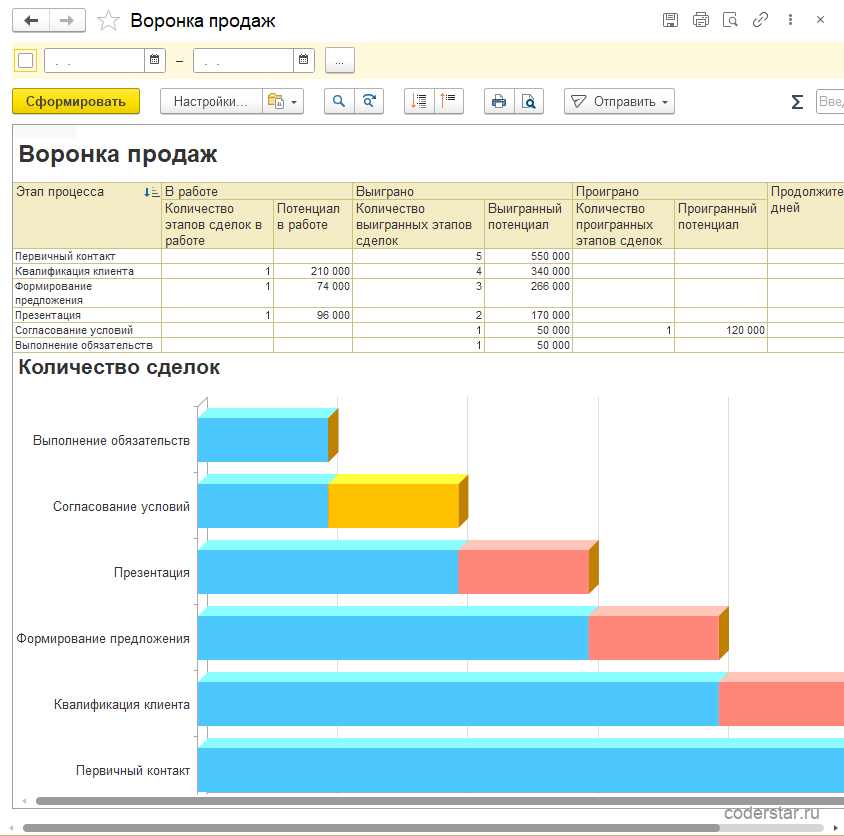The height and width of the screenshot is (836, 844).
Task: Click the 266 000 won potential cell
Action: 529,293
